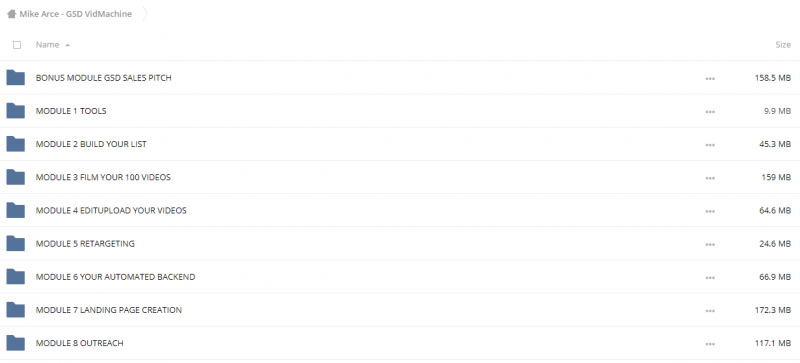Click the home icon in breadcrumb
Image resolution: width=800 pixels, height=363 pixels.
pos(11,14)
